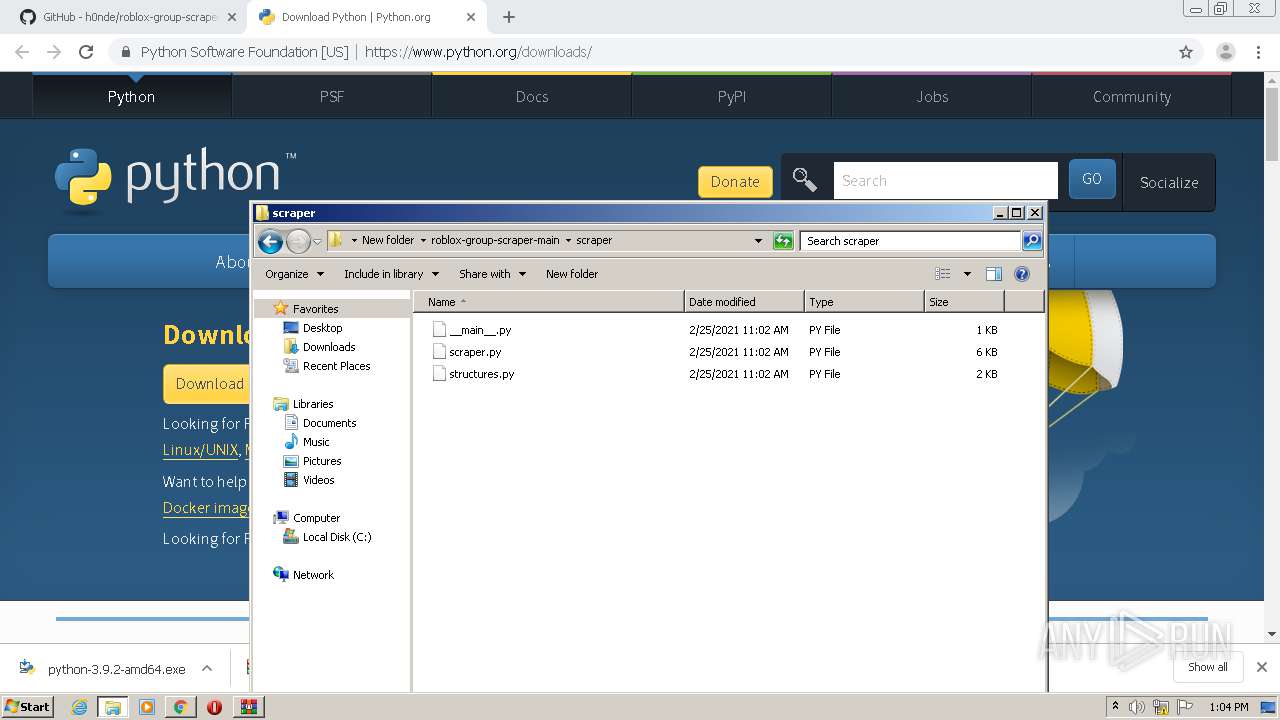Sort files by Size column

[x=964, y=302]
